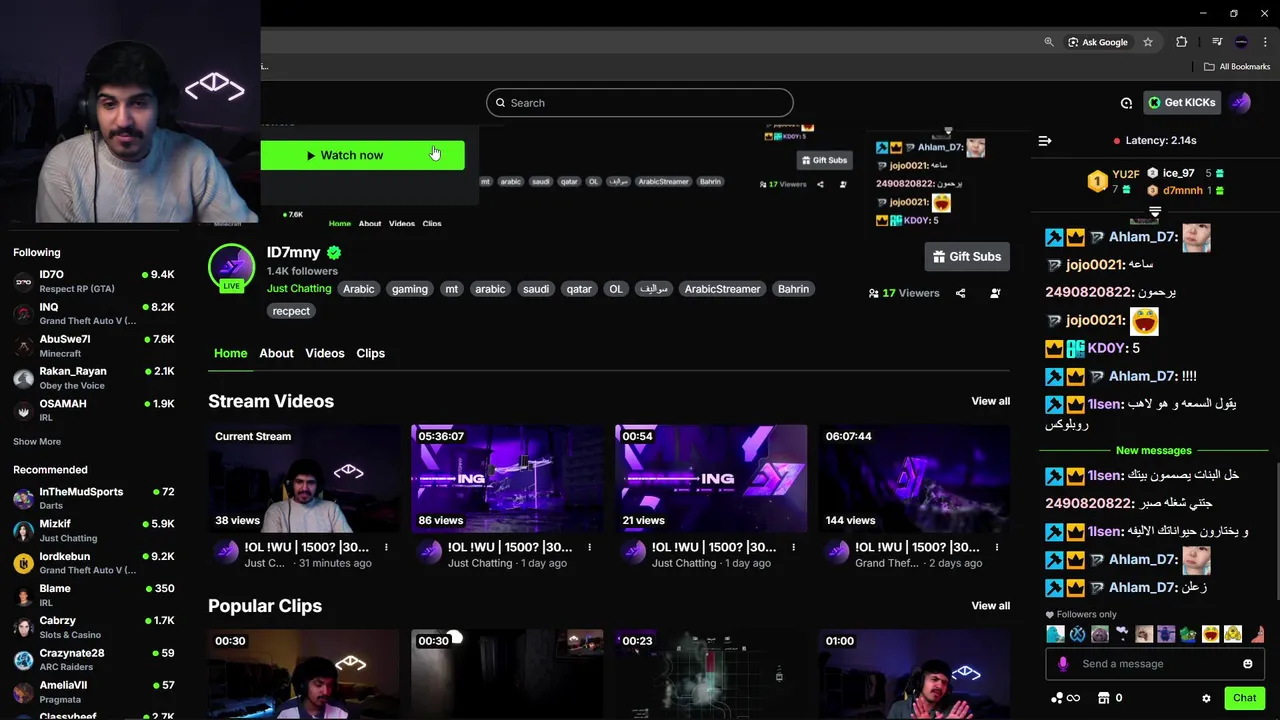This screenshot has height=720, width=1280.
Task: Open Videos tab above Stream Videos heading
Action: (325, 353)
